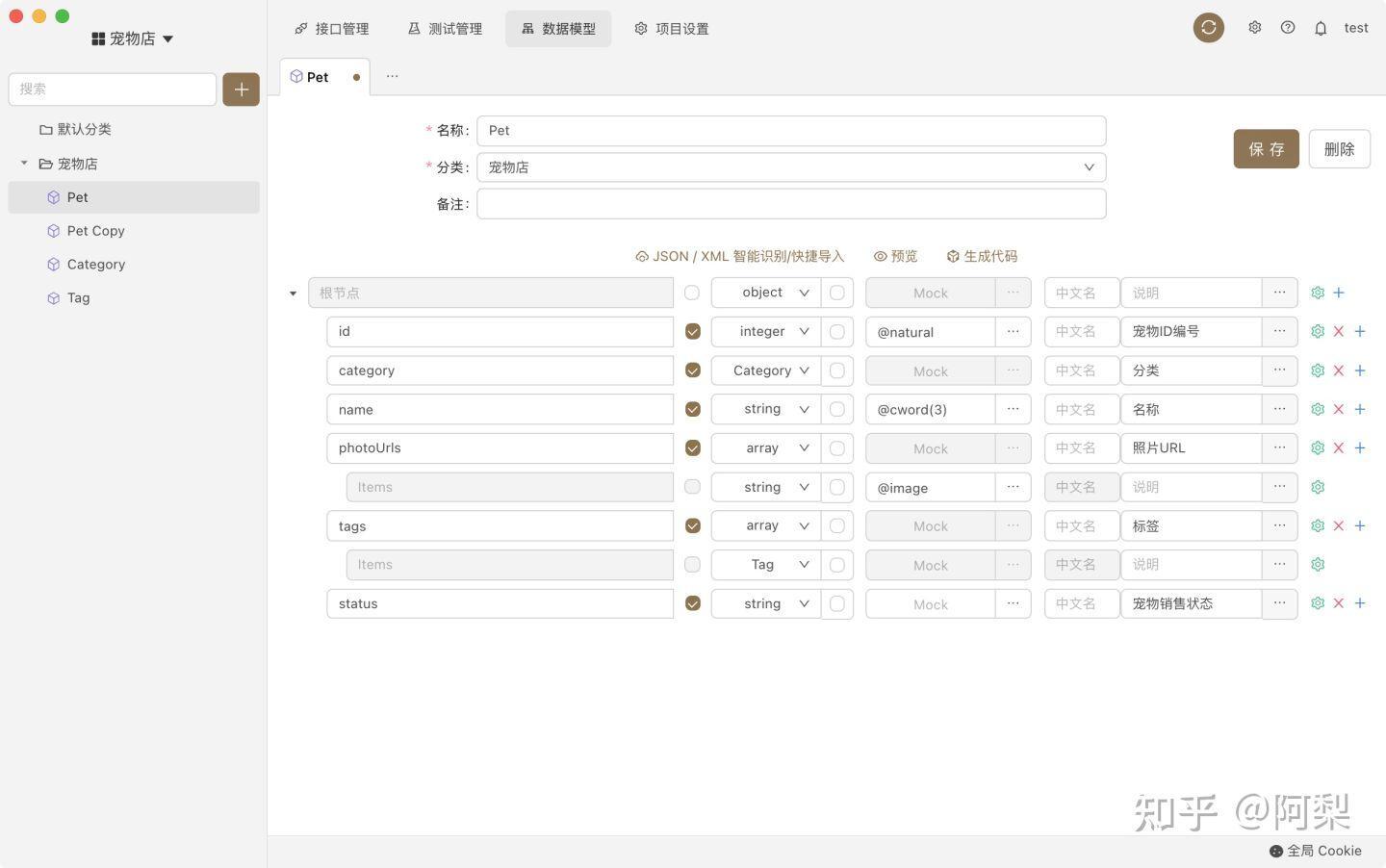This screenshot has height=868, width=1386.
Task: Toggle the required checkbox for status field
Action: tap(692, 603)
